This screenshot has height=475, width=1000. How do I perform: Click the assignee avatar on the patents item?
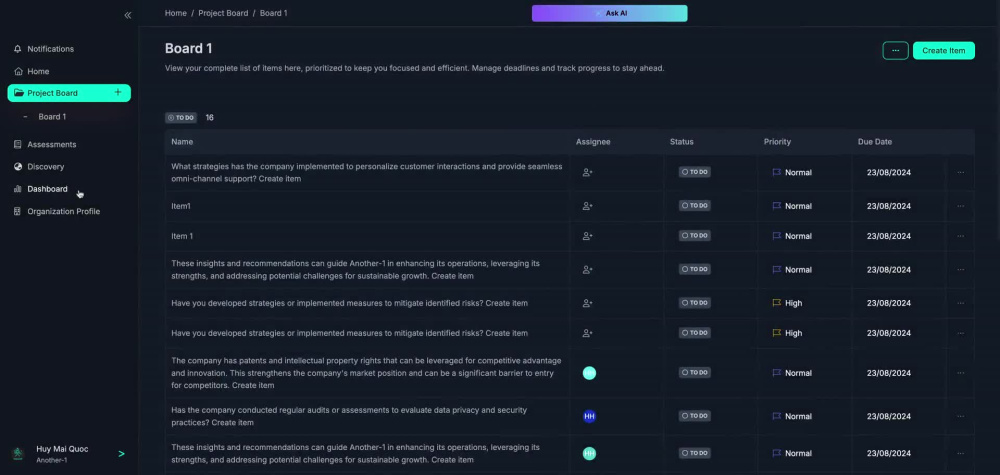(x=589, y=373)
